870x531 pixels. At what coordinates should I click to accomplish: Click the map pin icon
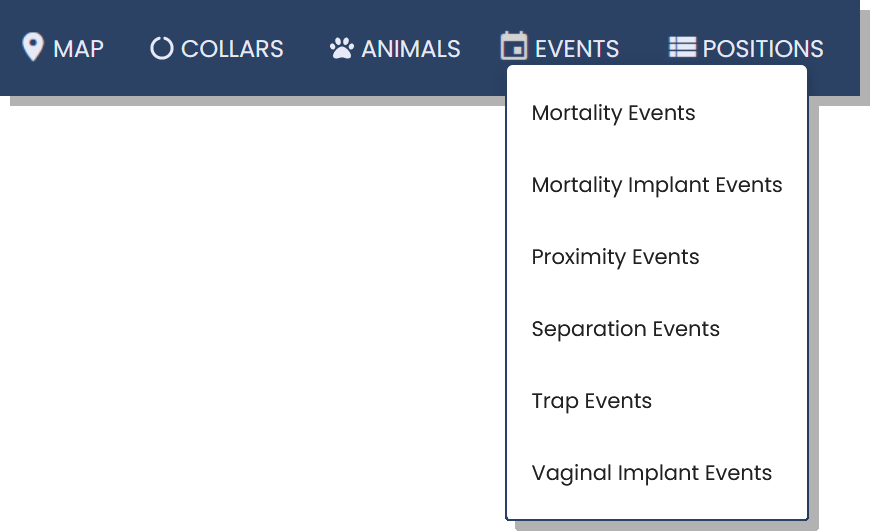pos(33,47)
